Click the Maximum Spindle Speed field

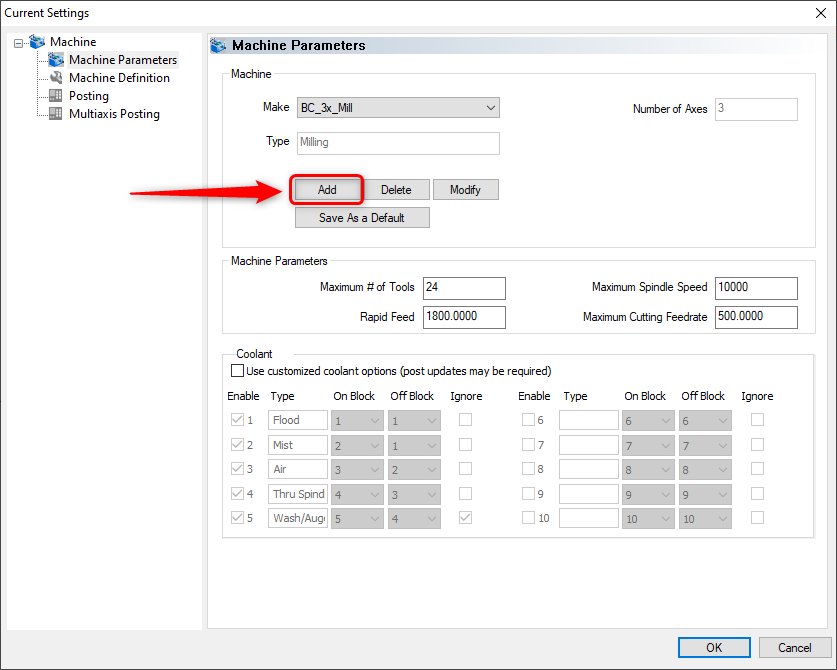(756, 288)
